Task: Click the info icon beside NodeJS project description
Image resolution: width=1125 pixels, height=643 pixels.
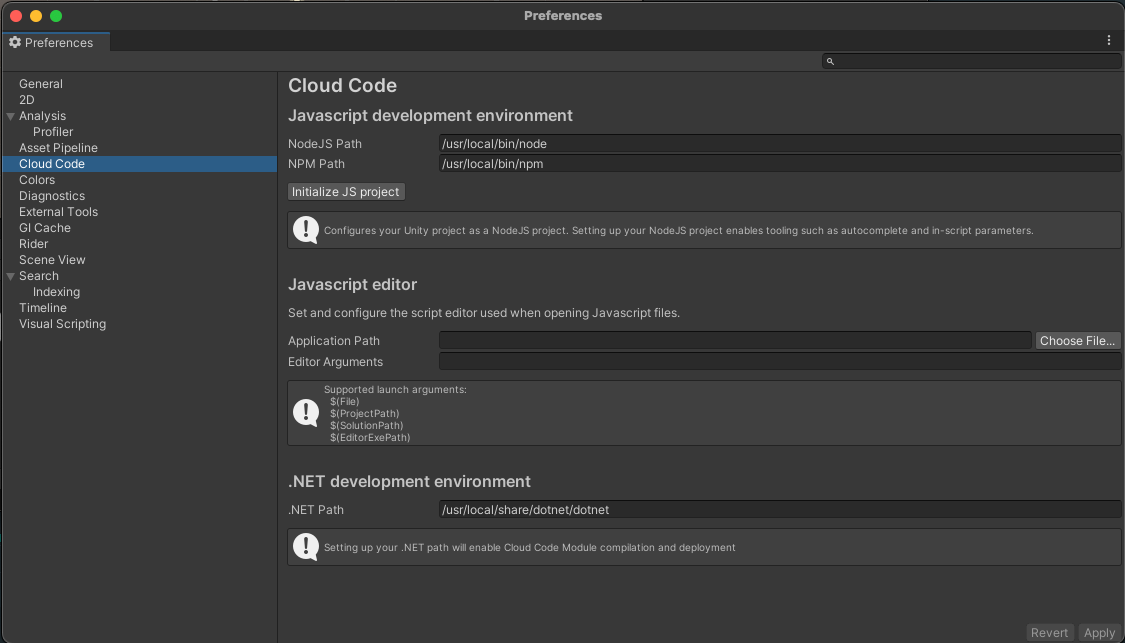Action: tap(306, 230)
